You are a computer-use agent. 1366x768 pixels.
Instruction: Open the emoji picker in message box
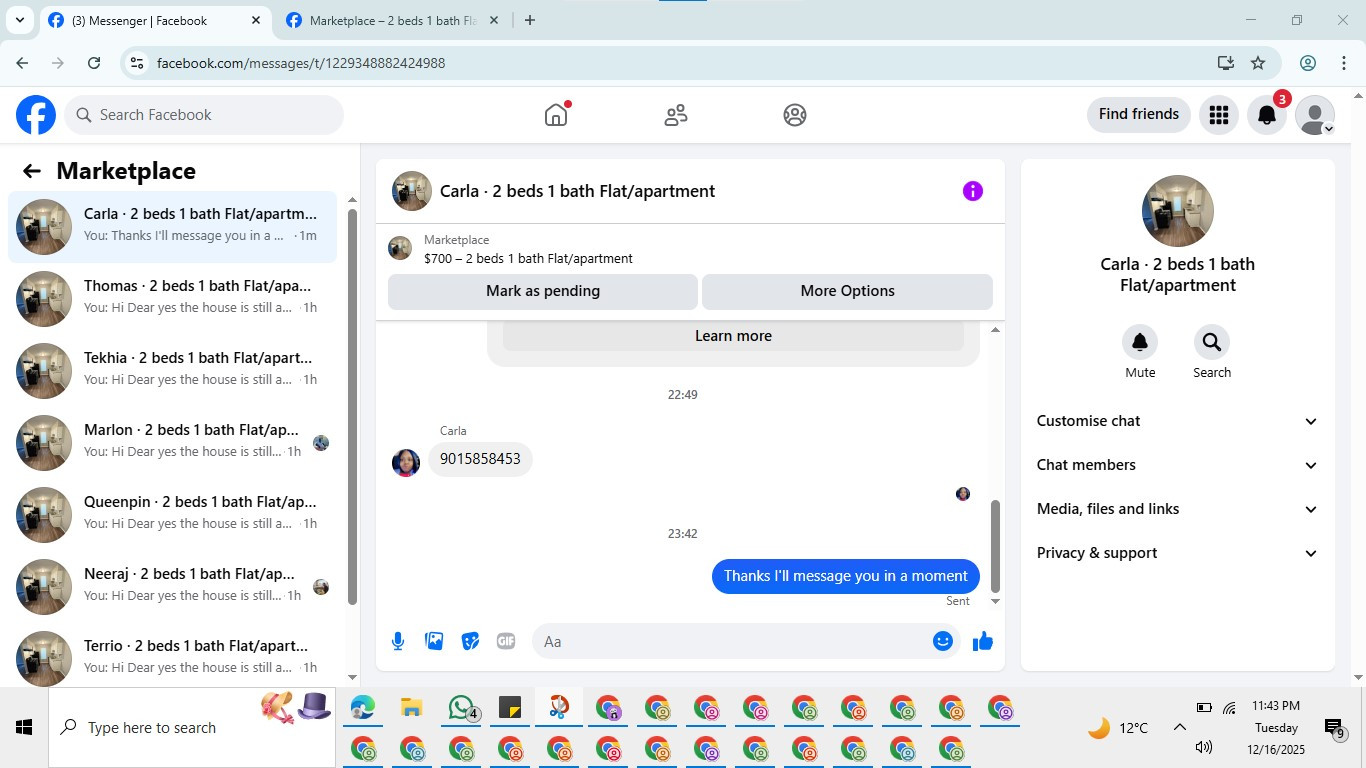pyautogui.click(x=943, y=641)
